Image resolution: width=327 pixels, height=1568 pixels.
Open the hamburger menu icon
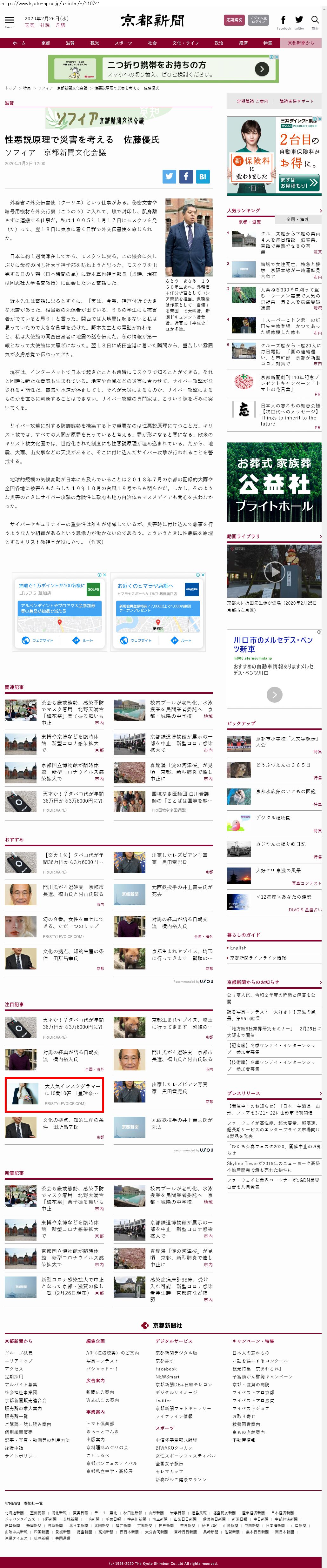[9, 20]
